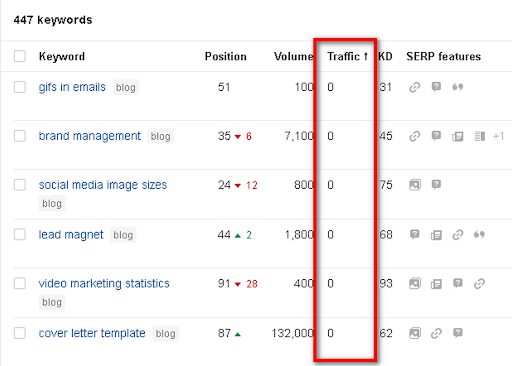The image size is (512, 366).
Task: Click the position value 44 for lead magnet
Action: point(224,235)
